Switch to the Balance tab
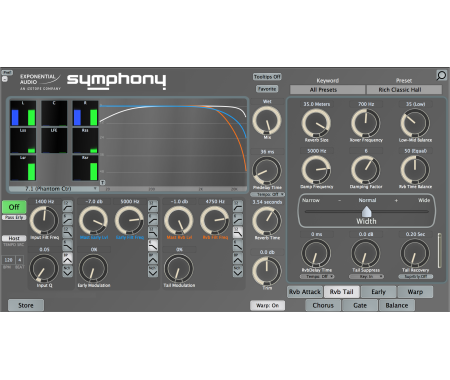The width and height of the screenshot is (450, 380). point(397,305)
